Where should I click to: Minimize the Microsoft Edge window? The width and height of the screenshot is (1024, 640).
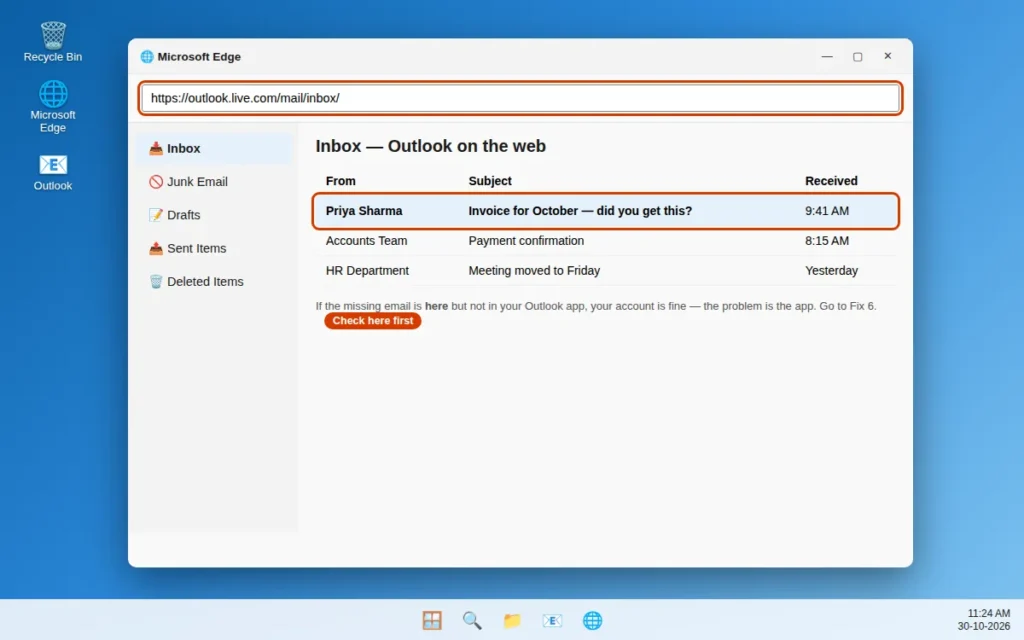tap(827, 56)
